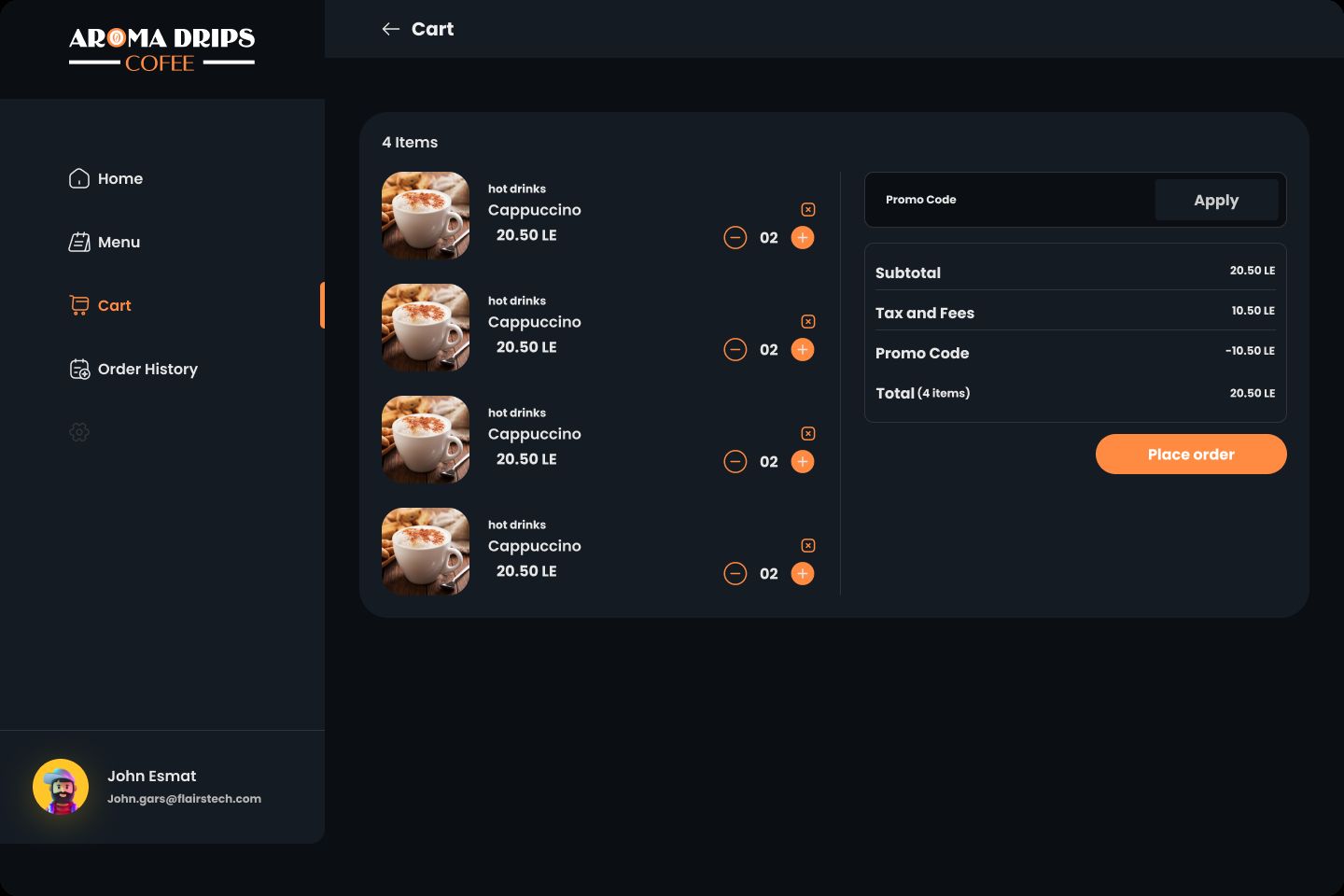This screenshot has width=1344, height=896.
Task: Reduce quantity of third Cappuccino
Action: 735,462
